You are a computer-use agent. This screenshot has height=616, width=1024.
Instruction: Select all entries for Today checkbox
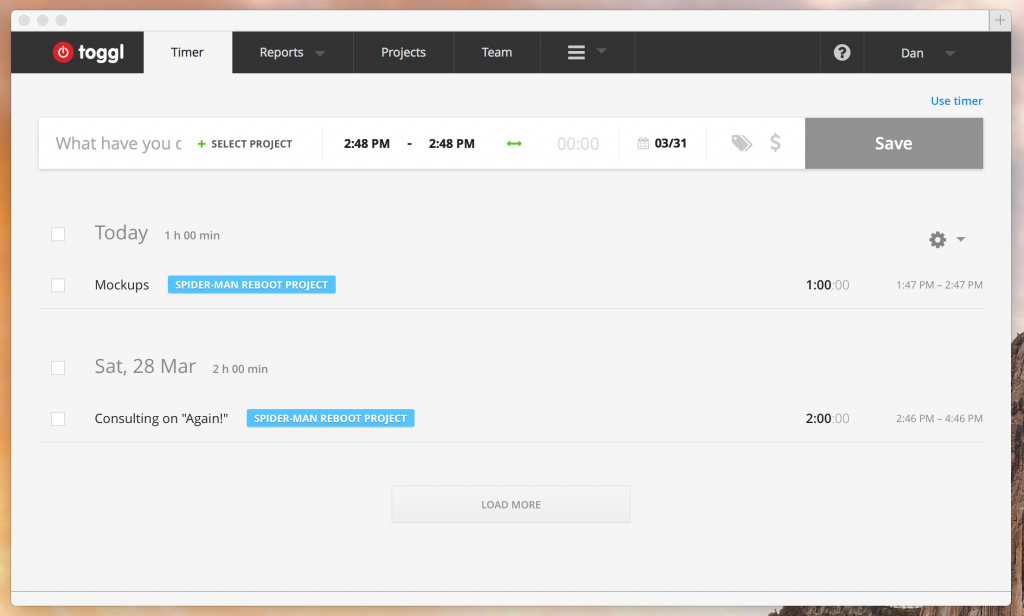coord(58,234)
